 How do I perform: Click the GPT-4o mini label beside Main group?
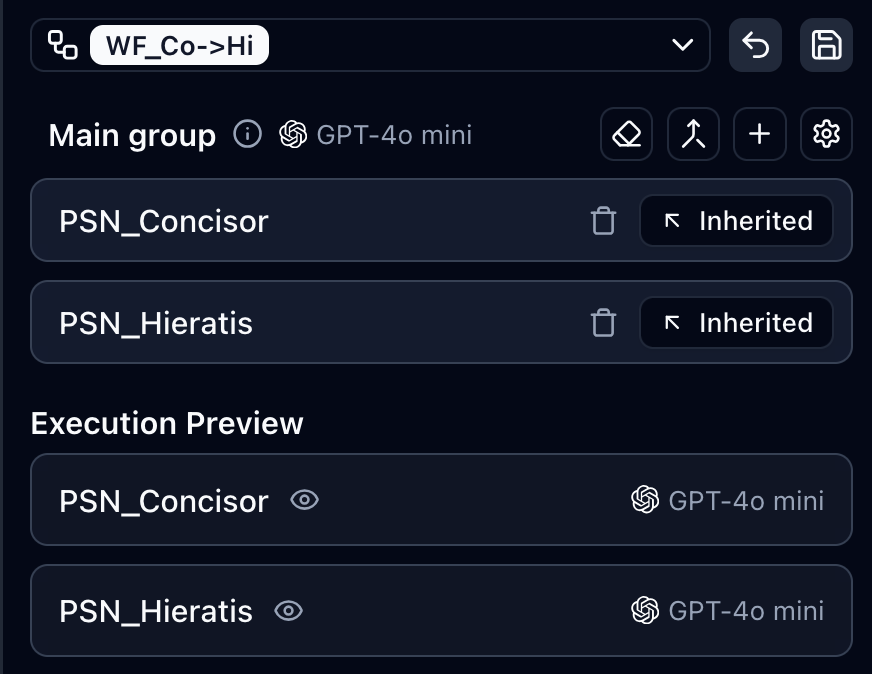click(x=376, y=135)
